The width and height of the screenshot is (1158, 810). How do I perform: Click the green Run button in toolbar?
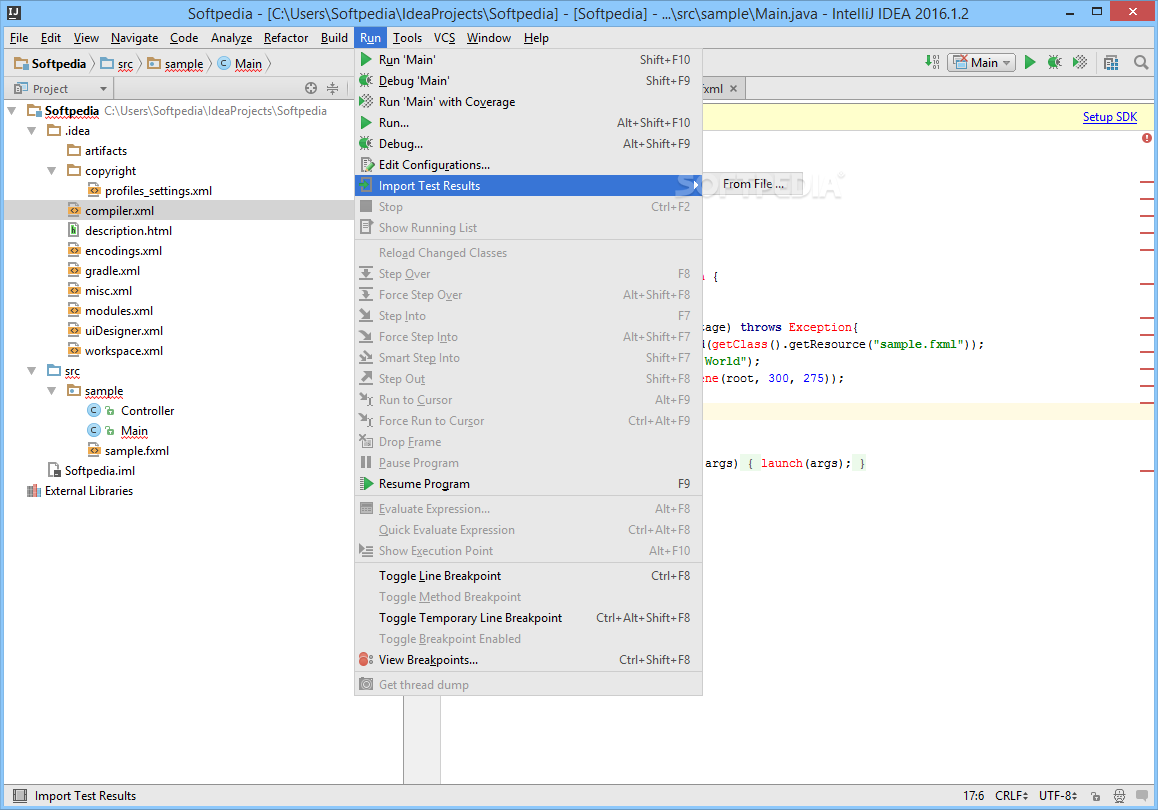point(1030,63)
